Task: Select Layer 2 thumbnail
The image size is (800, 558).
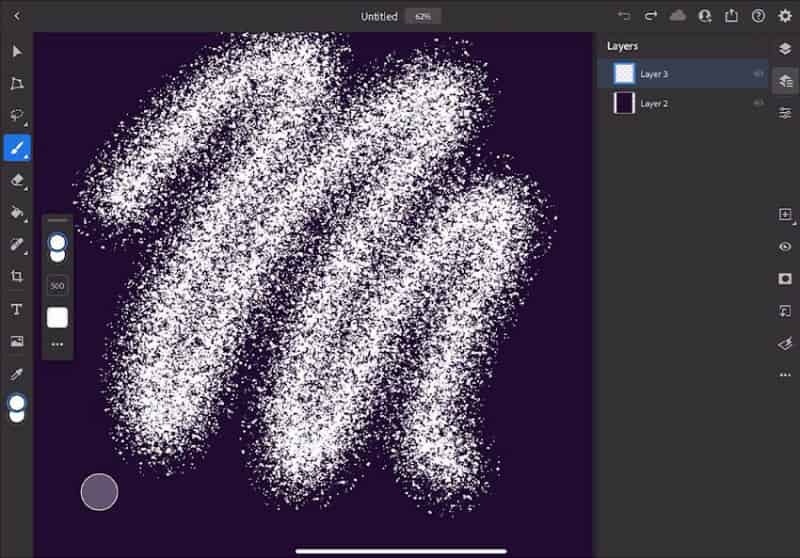Action: pyautogui.click(x=624, y=103)
